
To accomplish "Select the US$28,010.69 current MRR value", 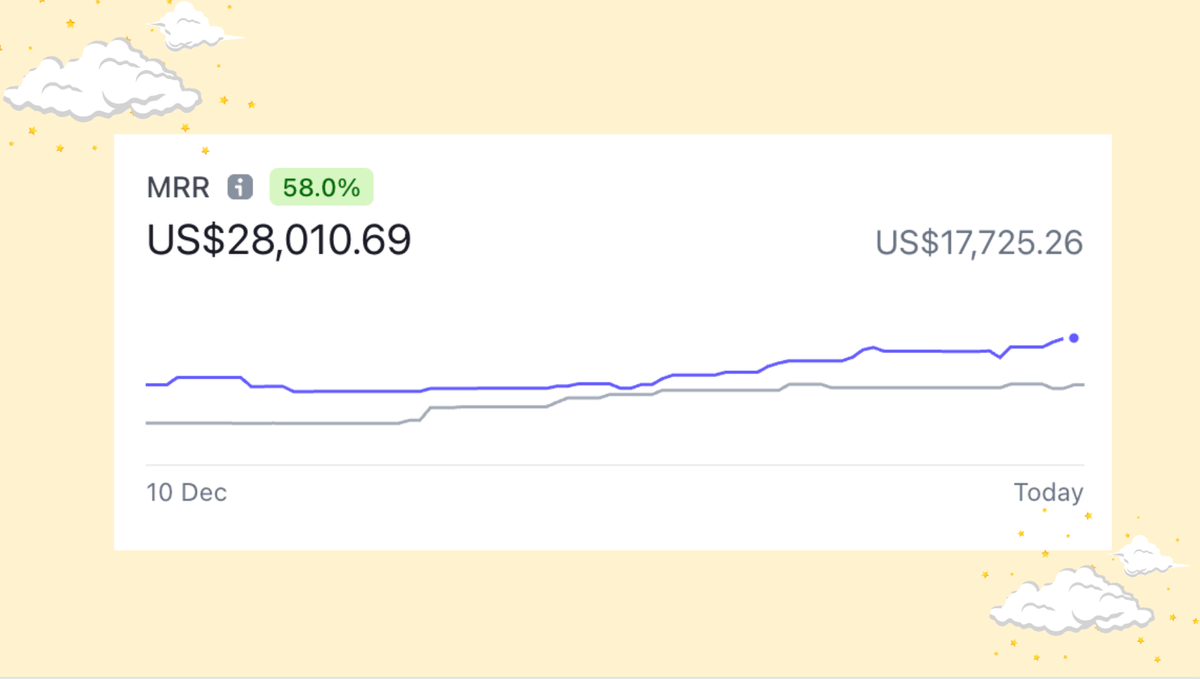I will click(x=279, y=241).
